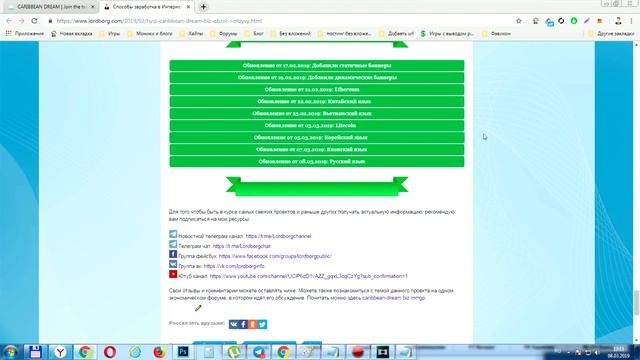The image size is (640, 360).
Task: Expand update 19.02.2019 dynamic banners bar
Action: click(x=317, y=77)
